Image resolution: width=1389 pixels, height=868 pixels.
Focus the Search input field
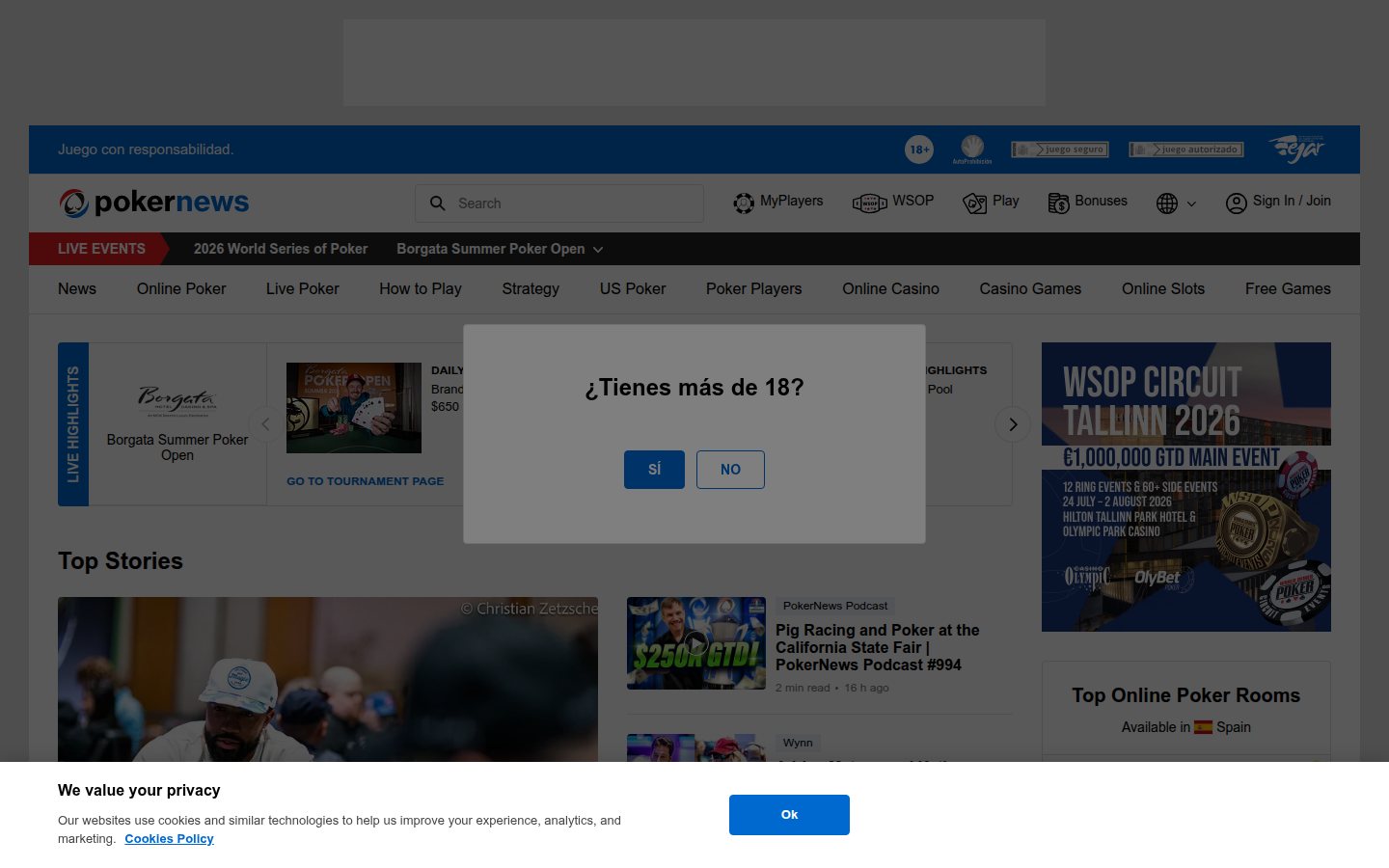click(x=559, y=203)
